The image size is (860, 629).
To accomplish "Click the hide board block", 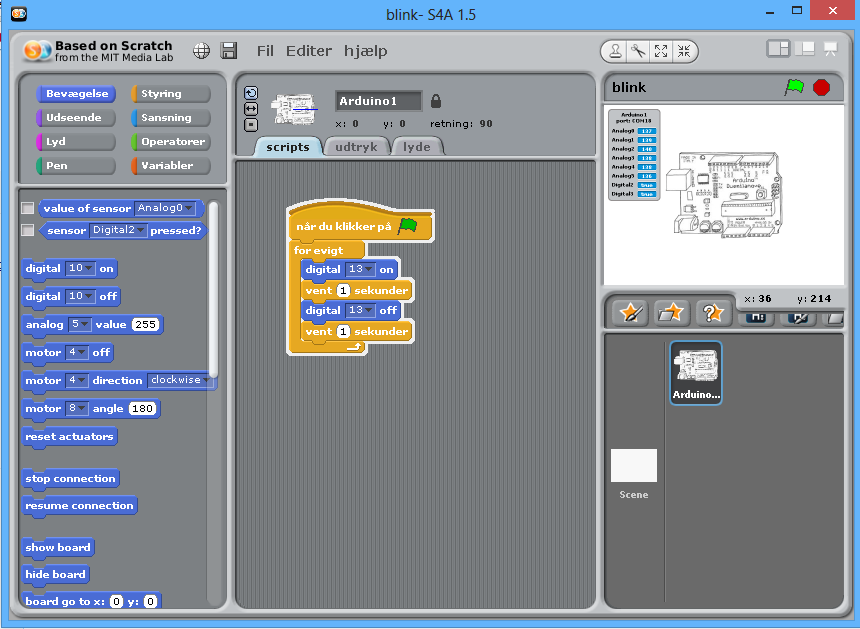I will [55, 574].
